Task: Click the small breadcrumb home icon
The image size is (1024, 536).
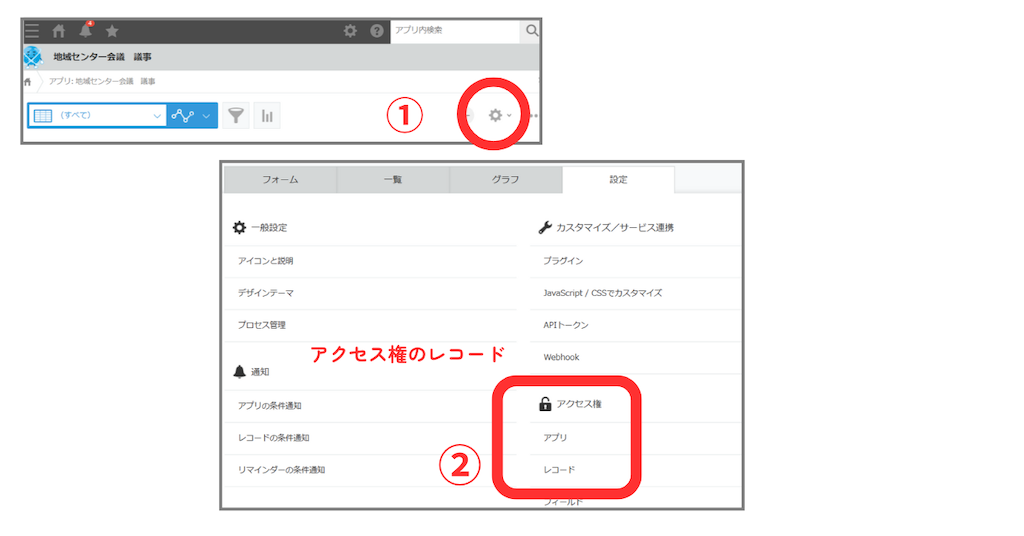Action: (x=27, y=82)
